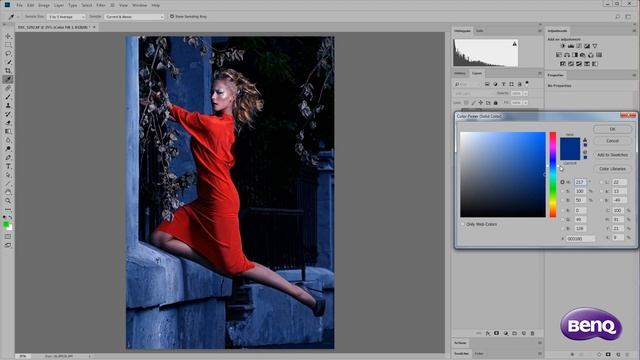This screenshot has height=360, width=640.
Task: Open the Filter menu
Action: tap(100, 5)
